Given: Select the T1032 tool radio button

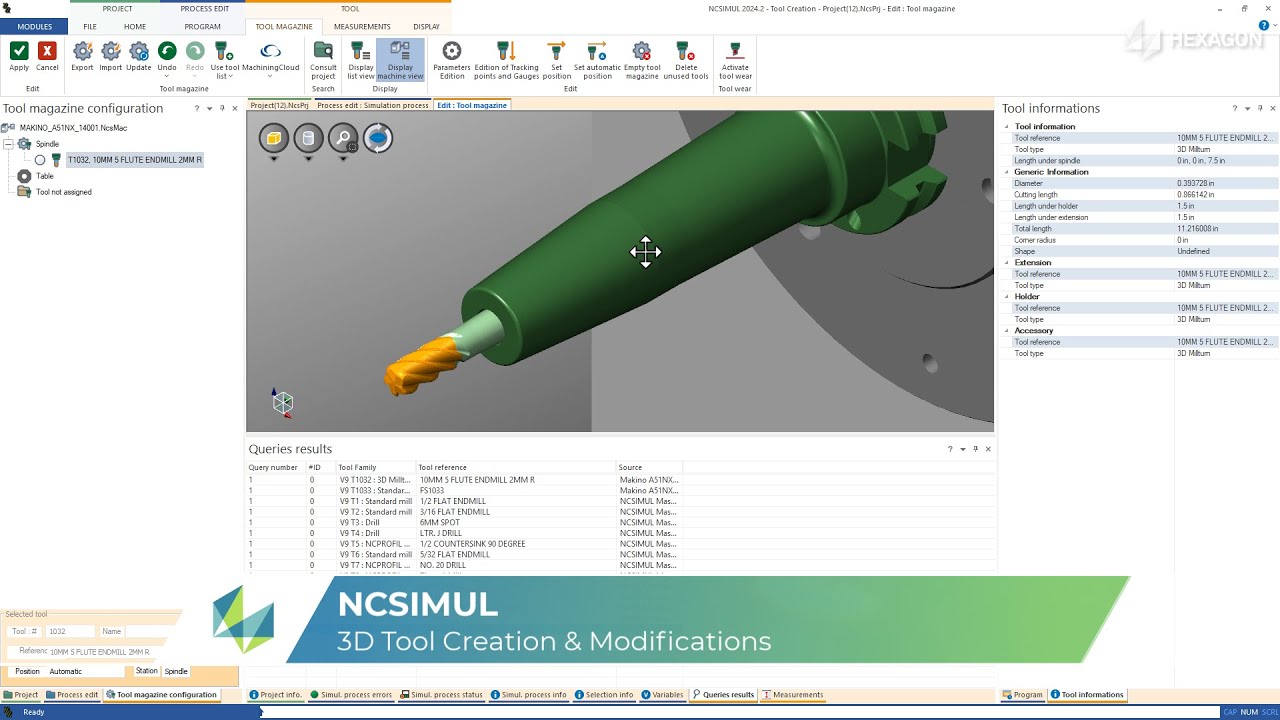Looking at the screenshot, I should (40, 160).
